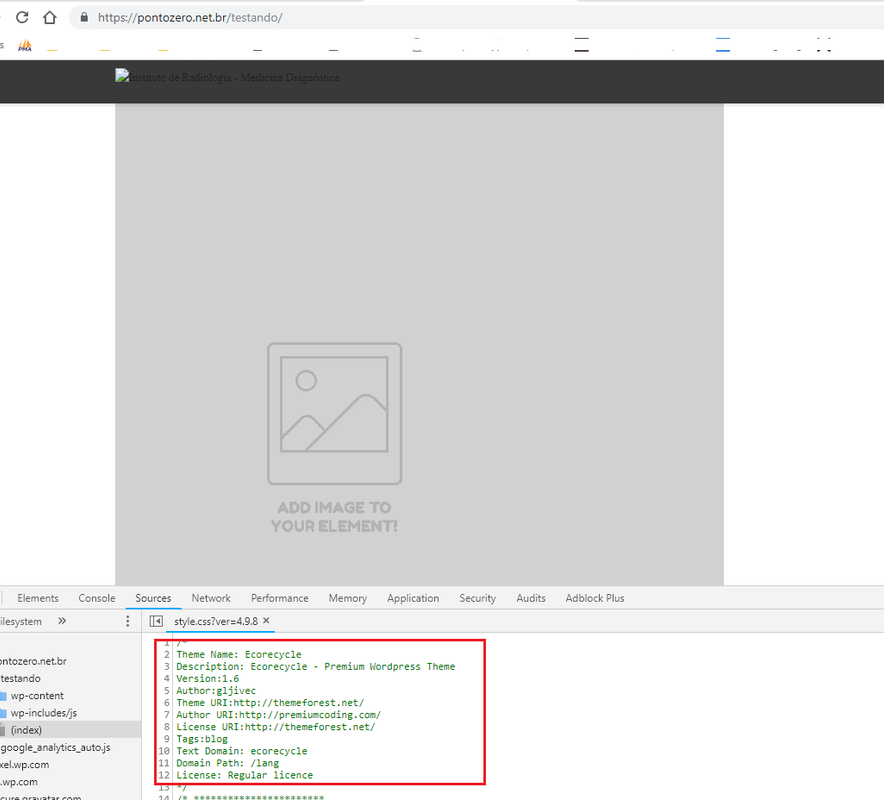Open the Network tab

coord(211,598)
